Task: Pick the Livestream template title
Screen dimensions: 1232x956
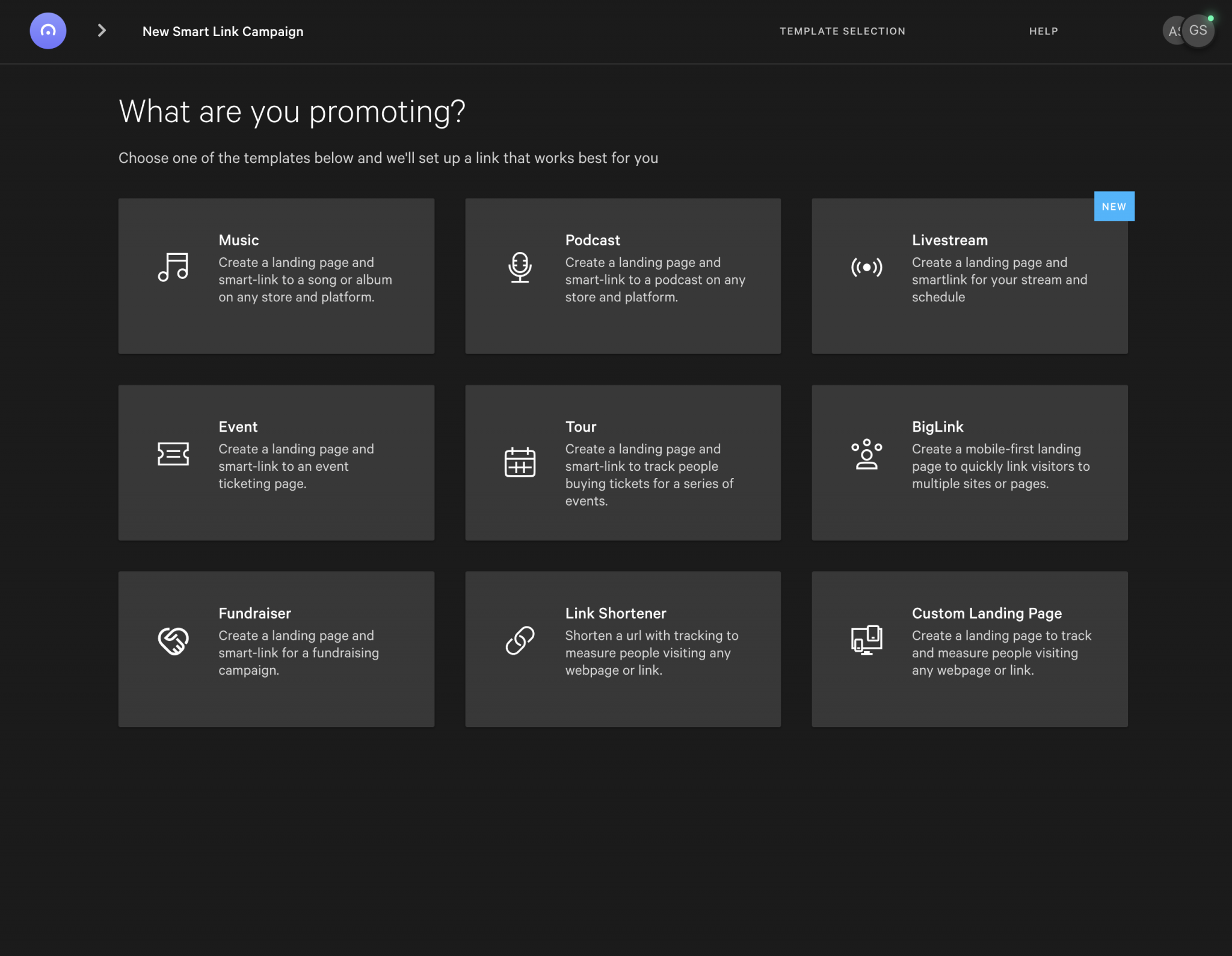Action: tap(949, 240)
